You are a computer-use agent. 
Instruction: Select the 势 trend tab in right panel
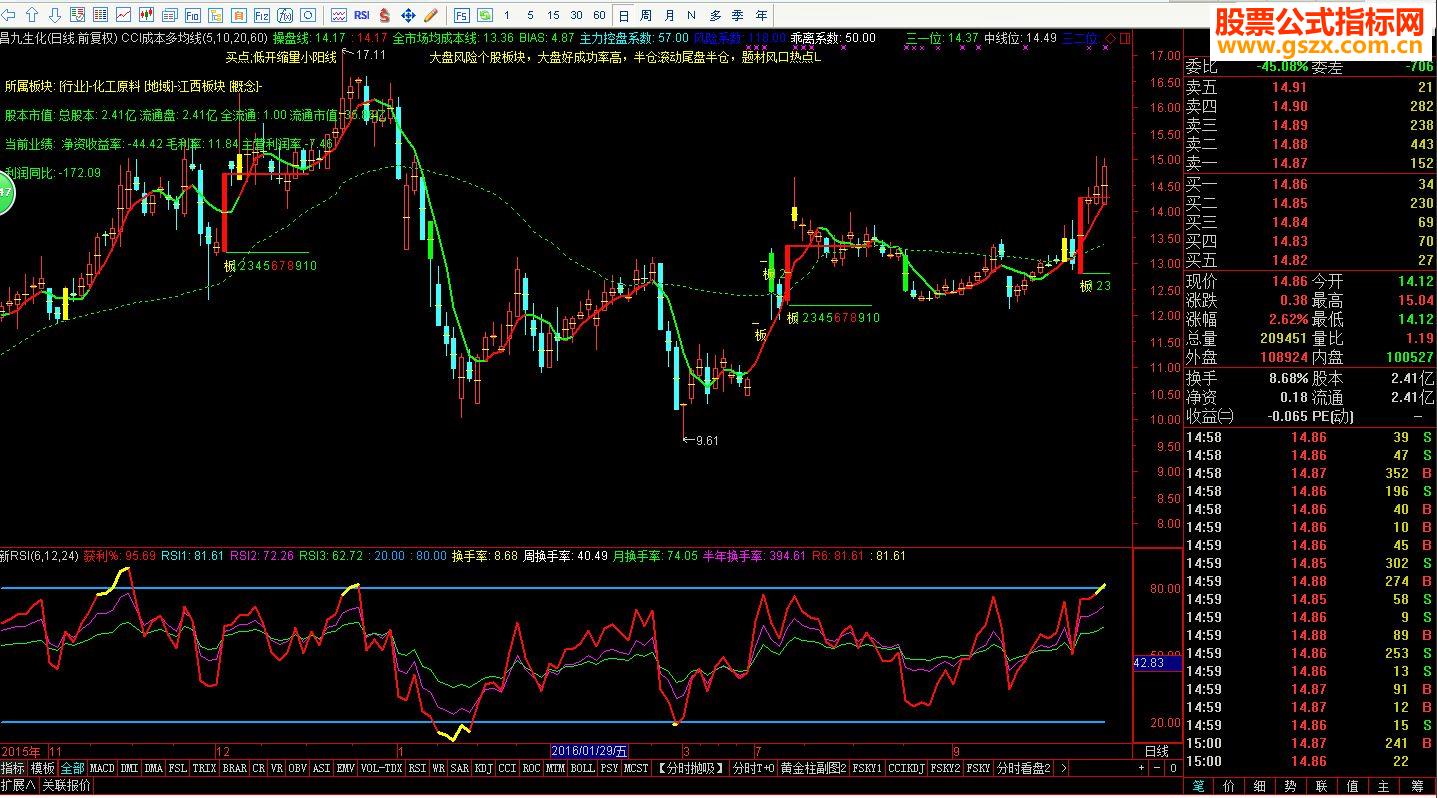tap(1291, 786)
